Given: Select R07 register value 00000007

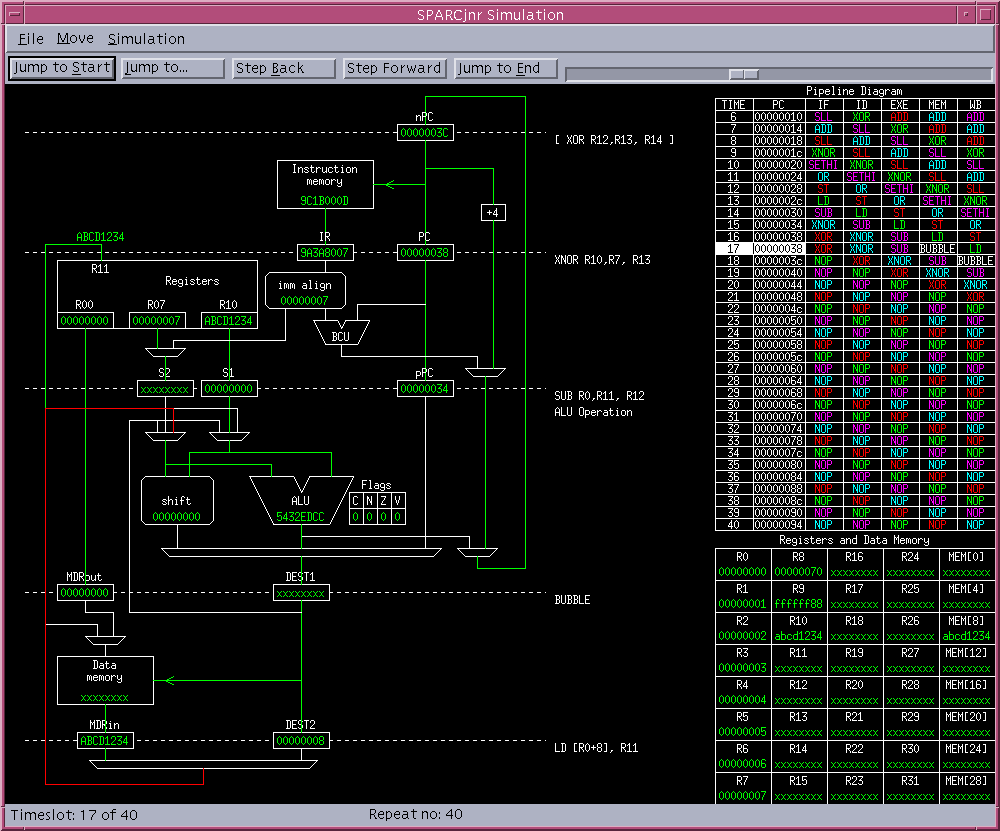Looking at the screenshot, I should click(x=157, y=321).
